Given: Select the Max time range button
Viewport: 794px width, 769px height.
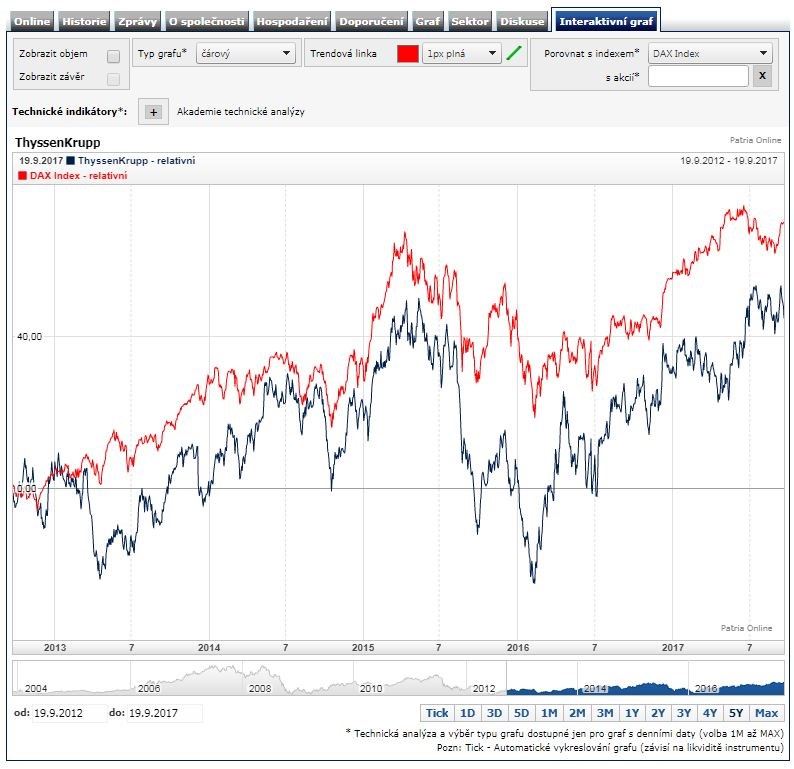Looking at the screenshot, I should (766, 713).
